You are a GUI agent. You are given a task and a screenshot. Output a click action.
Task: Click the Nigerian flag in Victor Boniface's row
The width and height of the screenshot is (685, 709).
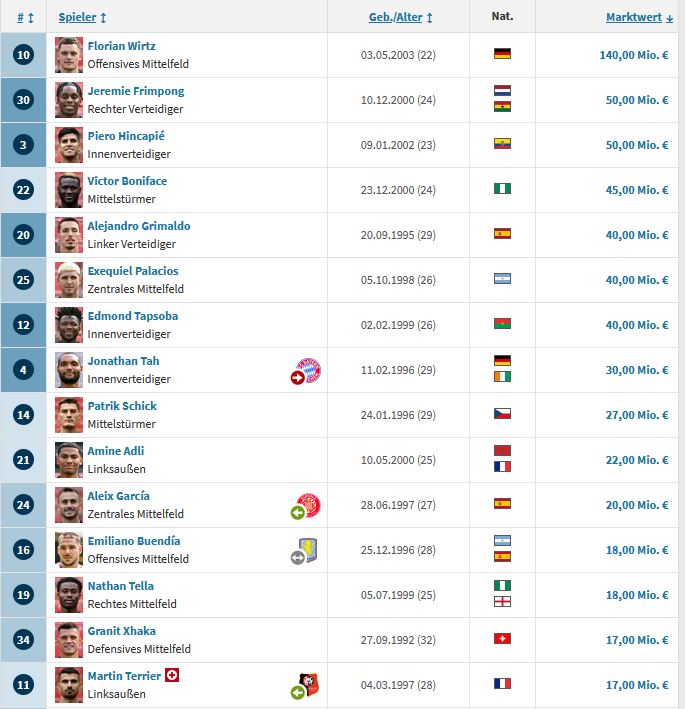(x=502, y=189)
